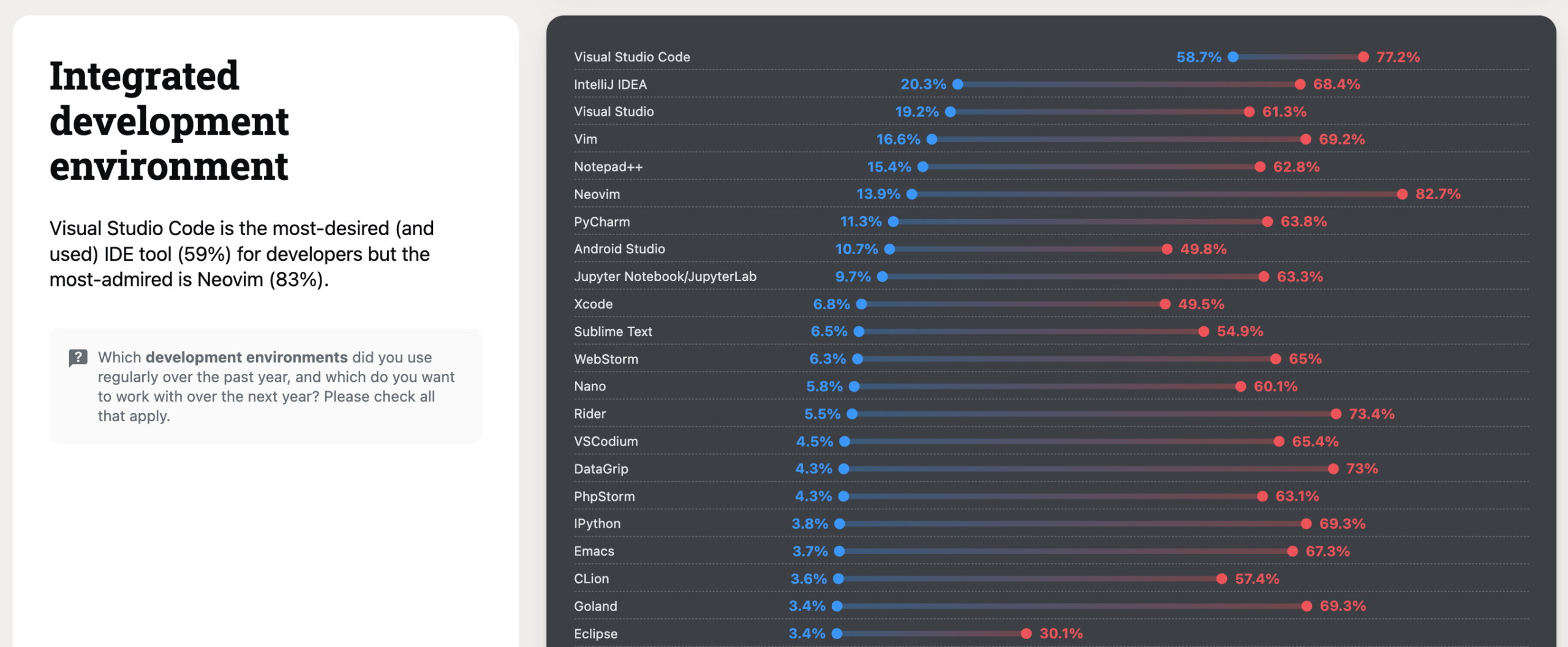Screen dimensions: 1568x647
Task: Click the blue 6.8% dot for Xcode
Action: 862,304
